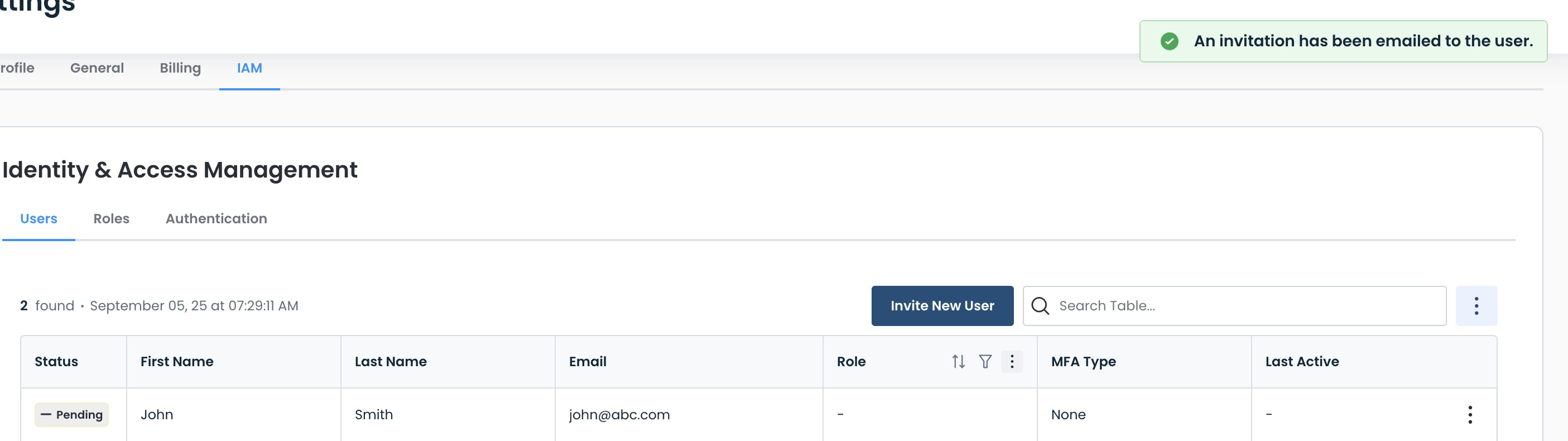The height and width of the screenshot is (441, 1568).
Task: Open table options kebab menu beside search
Action: 1476,306
